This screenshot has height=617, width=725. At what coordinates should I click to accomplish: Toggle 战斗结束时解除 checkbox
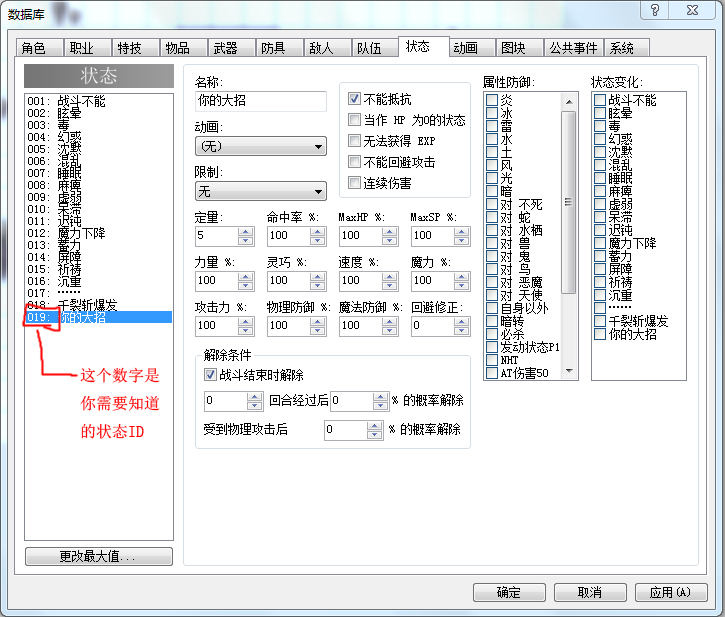click(210, 375)
